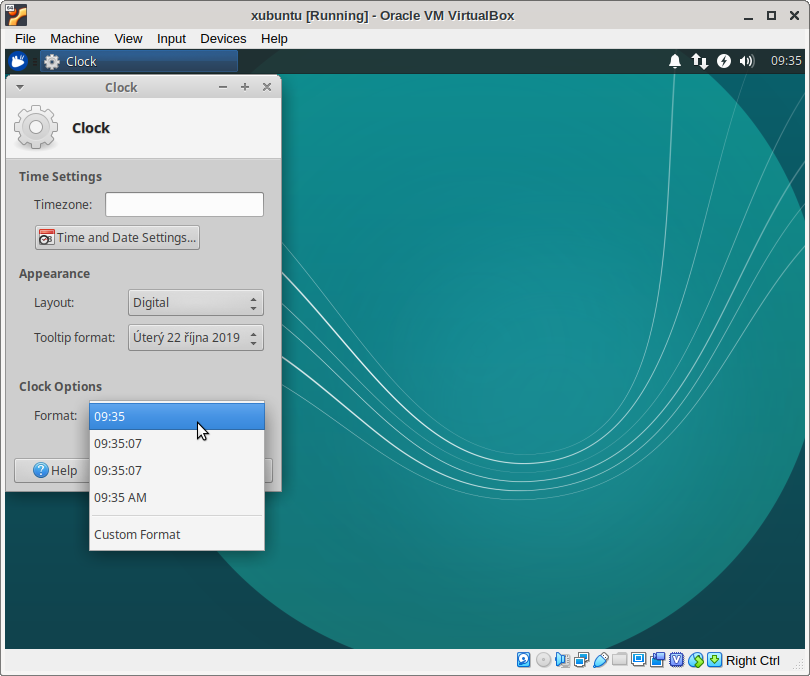Click VirtualBox audio status icon

[x=562, y=660]
